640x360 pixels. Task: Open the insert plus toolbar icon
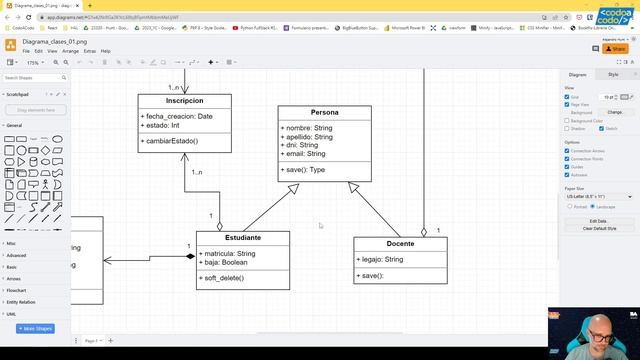[212, 62]
